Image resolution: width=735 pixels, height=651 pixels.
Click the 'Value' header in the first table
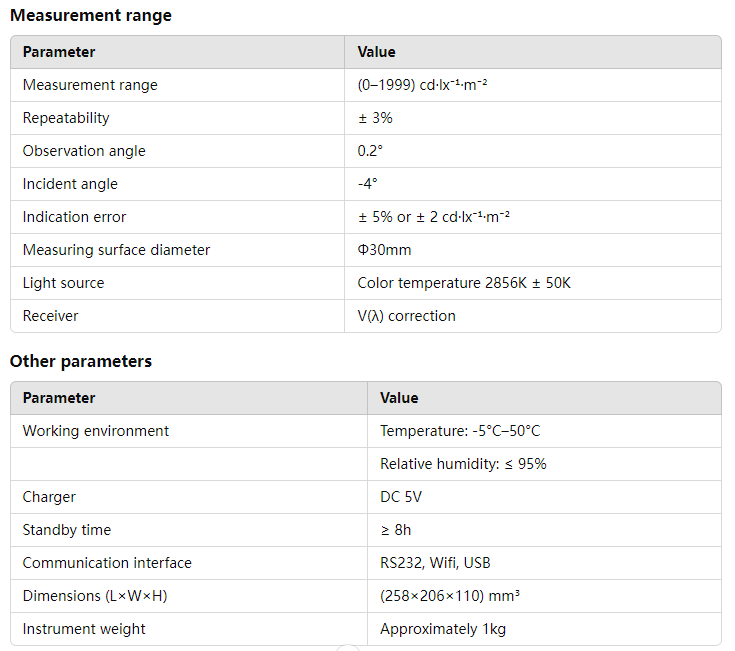[376, 52]
